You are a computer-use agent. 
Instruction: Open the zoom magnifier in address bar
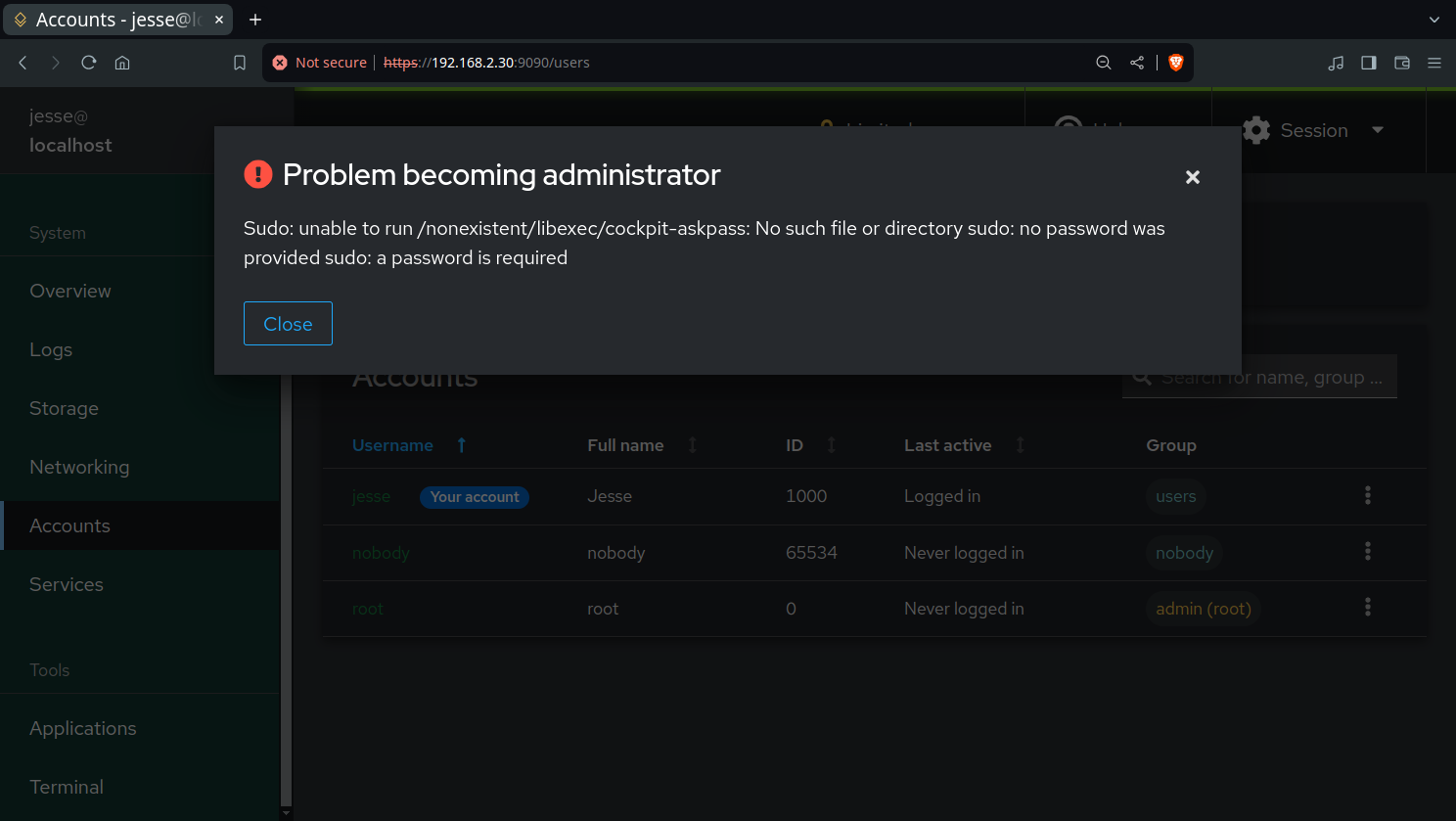click(x=1104, y=63)
